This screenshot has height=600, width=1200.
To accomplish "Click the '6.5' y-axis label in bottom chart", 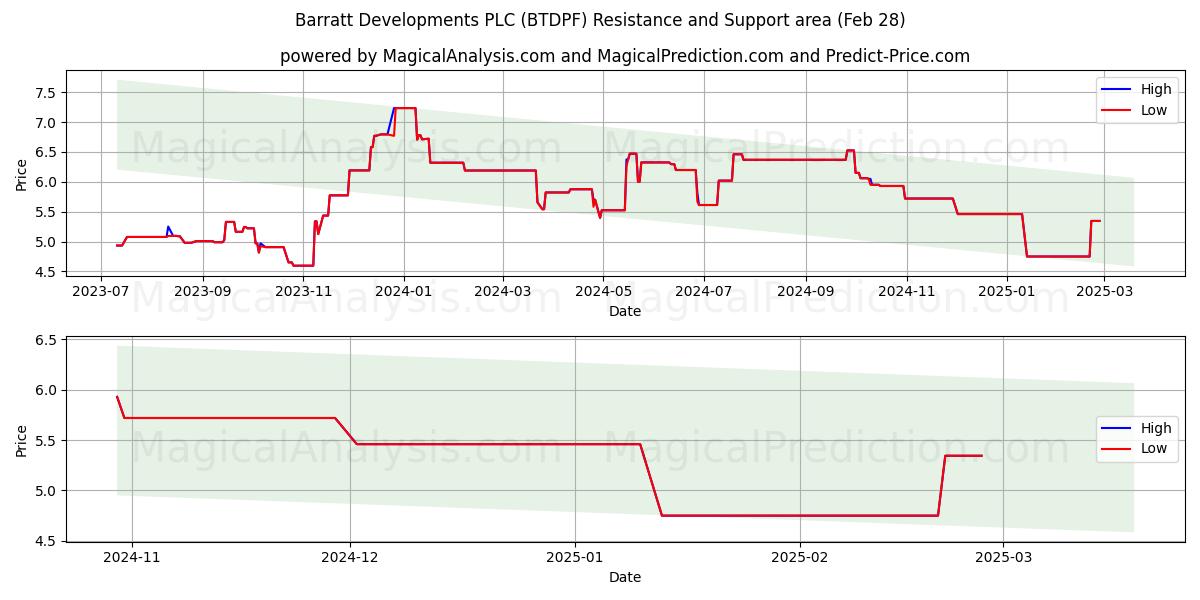I will click(48, 340).
